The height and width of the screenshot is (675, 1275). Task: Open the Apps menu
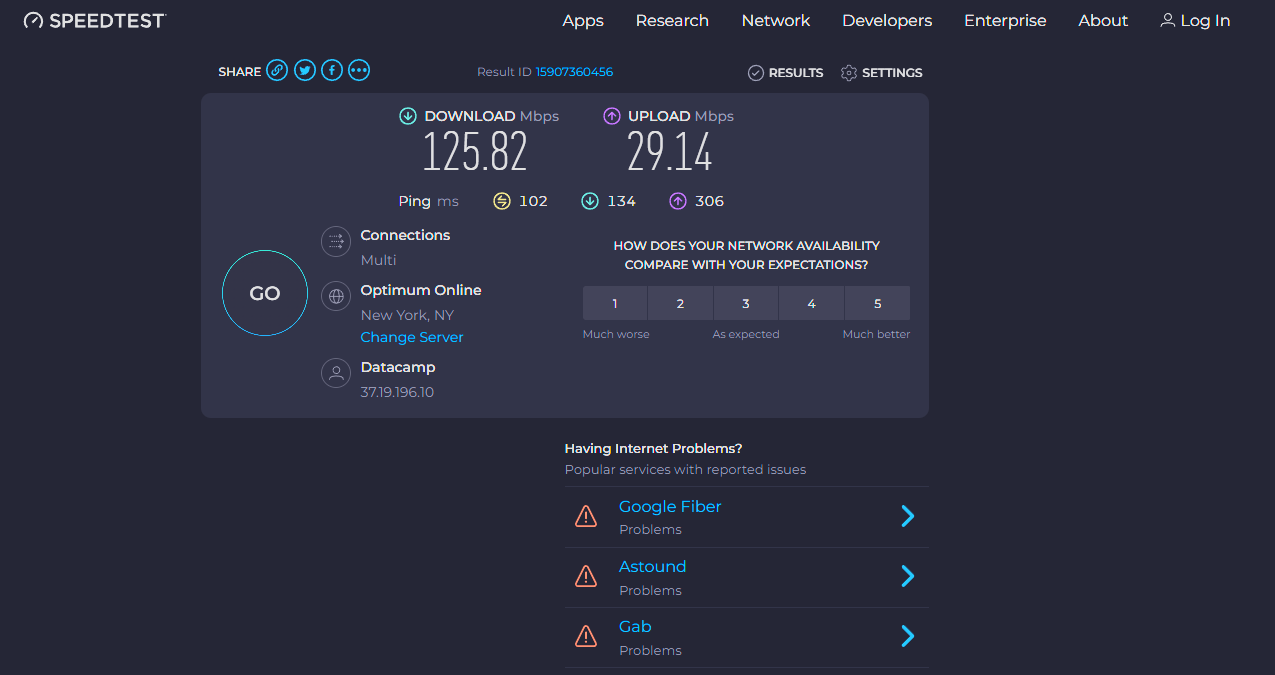(582, 20)
